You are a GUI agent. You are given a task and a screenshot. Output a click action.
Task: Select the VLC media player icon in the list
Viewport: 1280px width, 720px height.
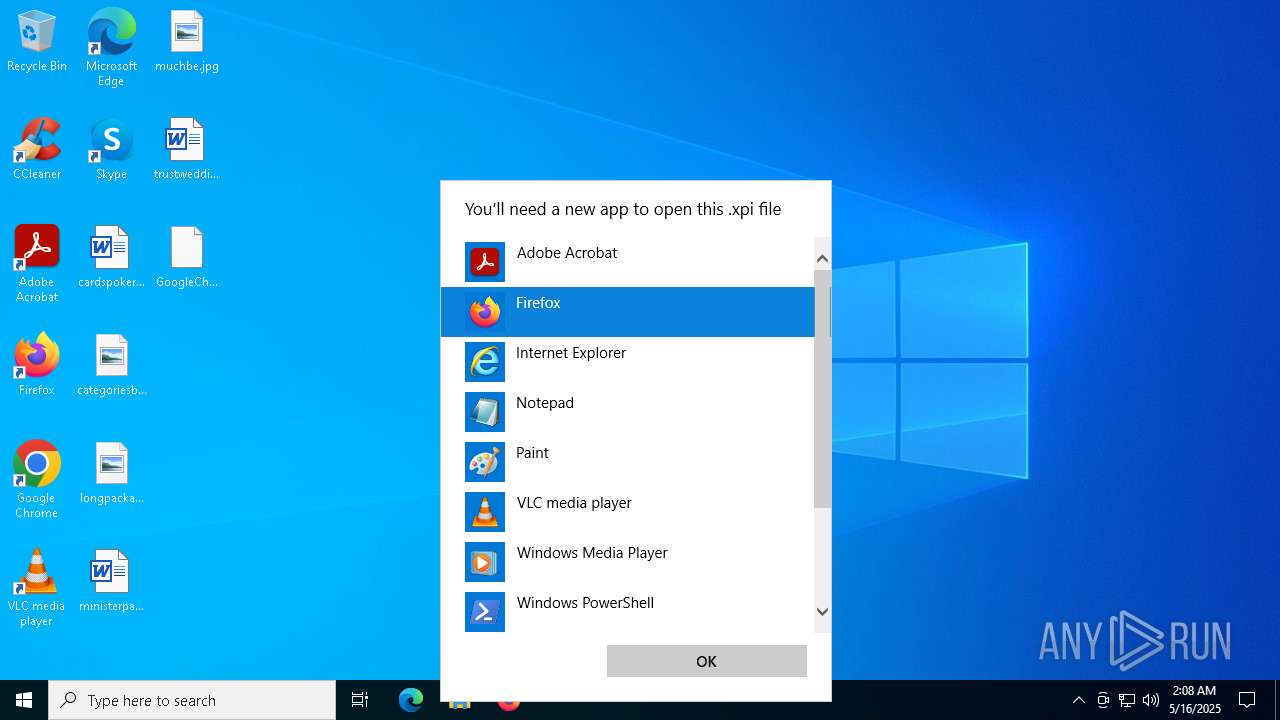(485, 512)
